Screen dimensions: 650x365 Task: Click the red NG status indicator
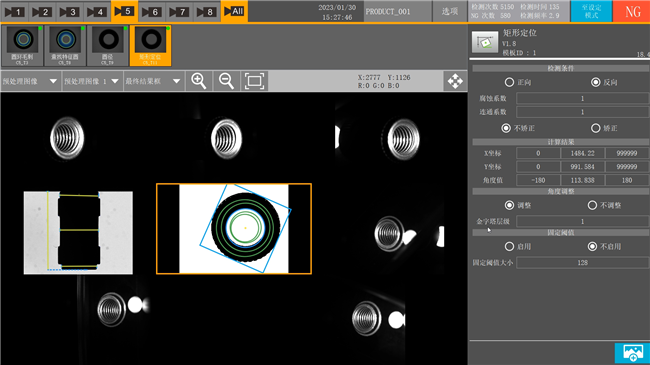coord(631,11)
